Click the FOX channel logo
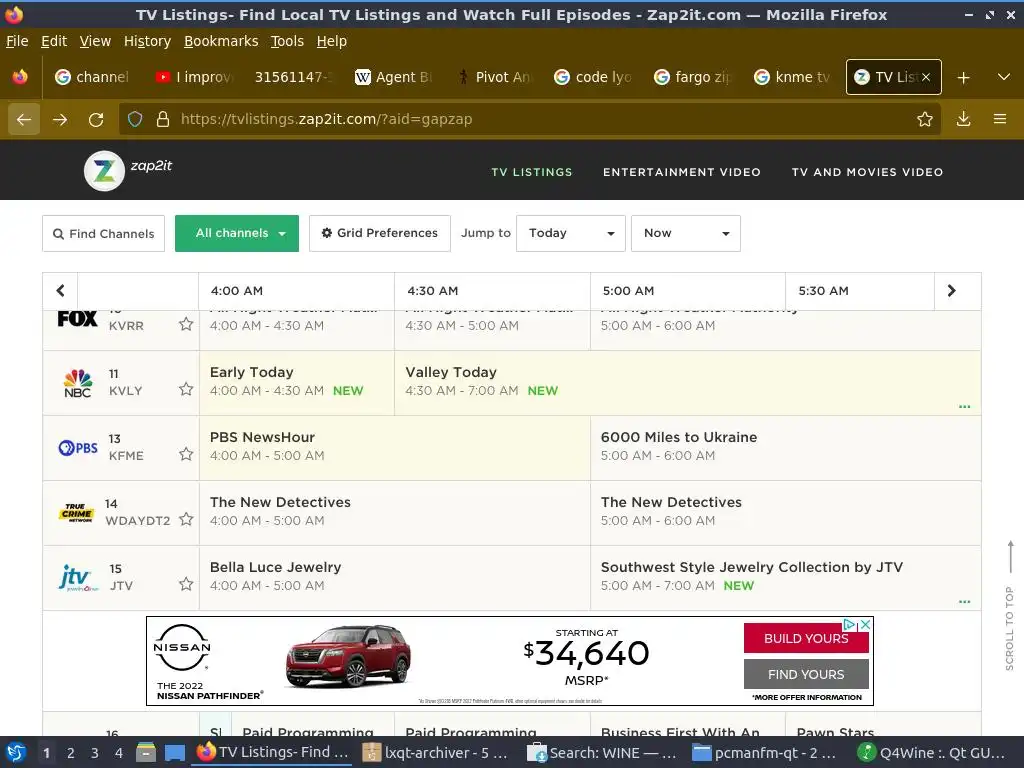Screen dimensions: 1024x768 tap(77, 319)
